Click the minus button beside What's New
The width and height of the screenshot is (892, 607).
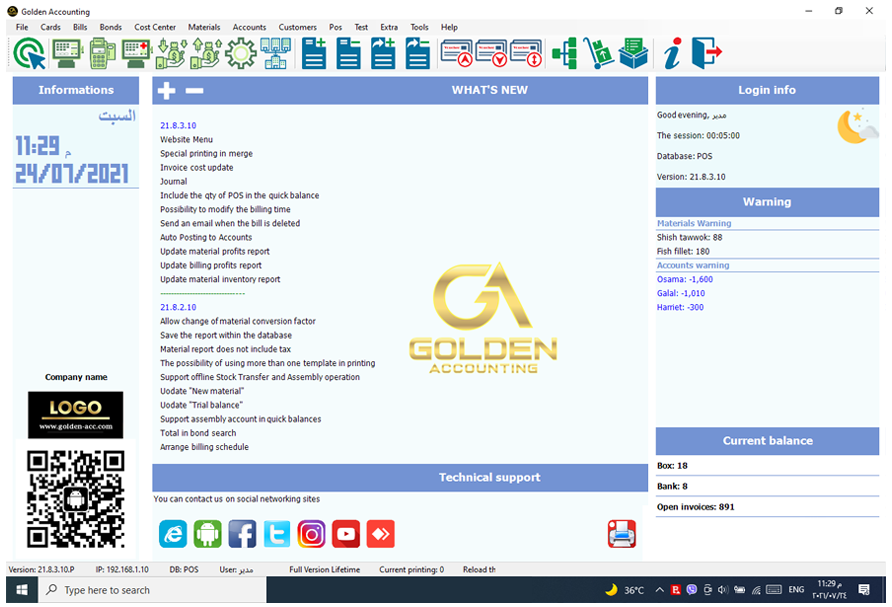(194, 91)
